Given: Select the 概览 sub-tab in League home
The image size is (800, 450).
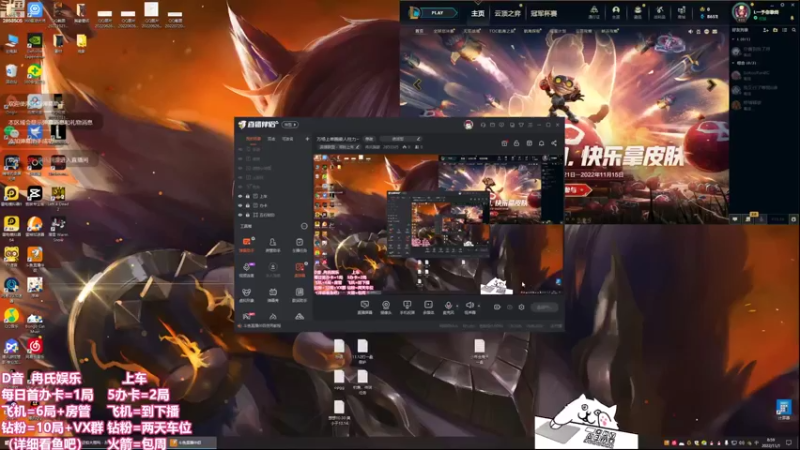Looking at the screenshot, I should click(419, 32).
